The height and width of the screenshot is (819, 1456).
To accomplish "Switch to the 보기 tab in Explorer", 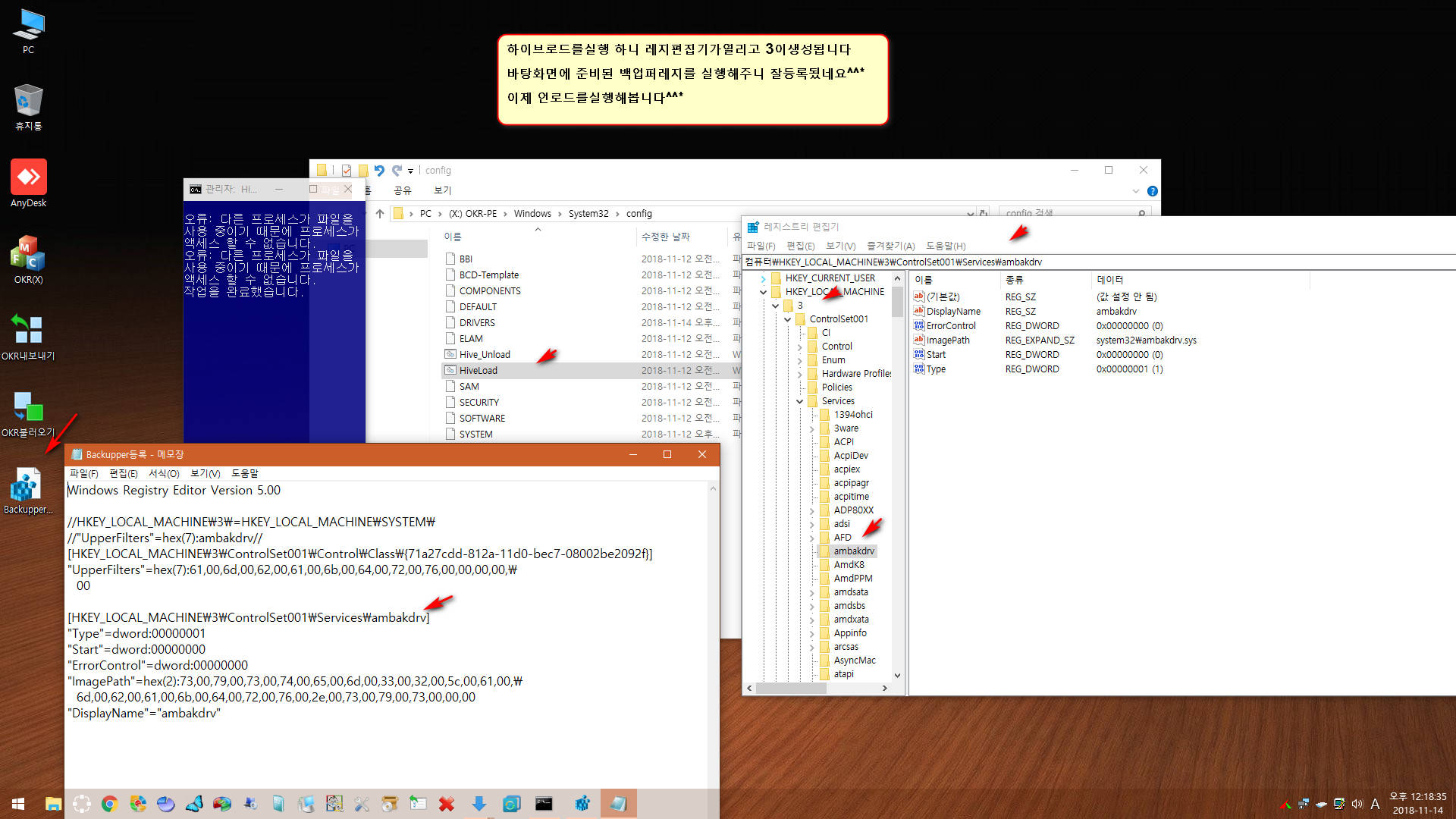I will pos(442,190).
